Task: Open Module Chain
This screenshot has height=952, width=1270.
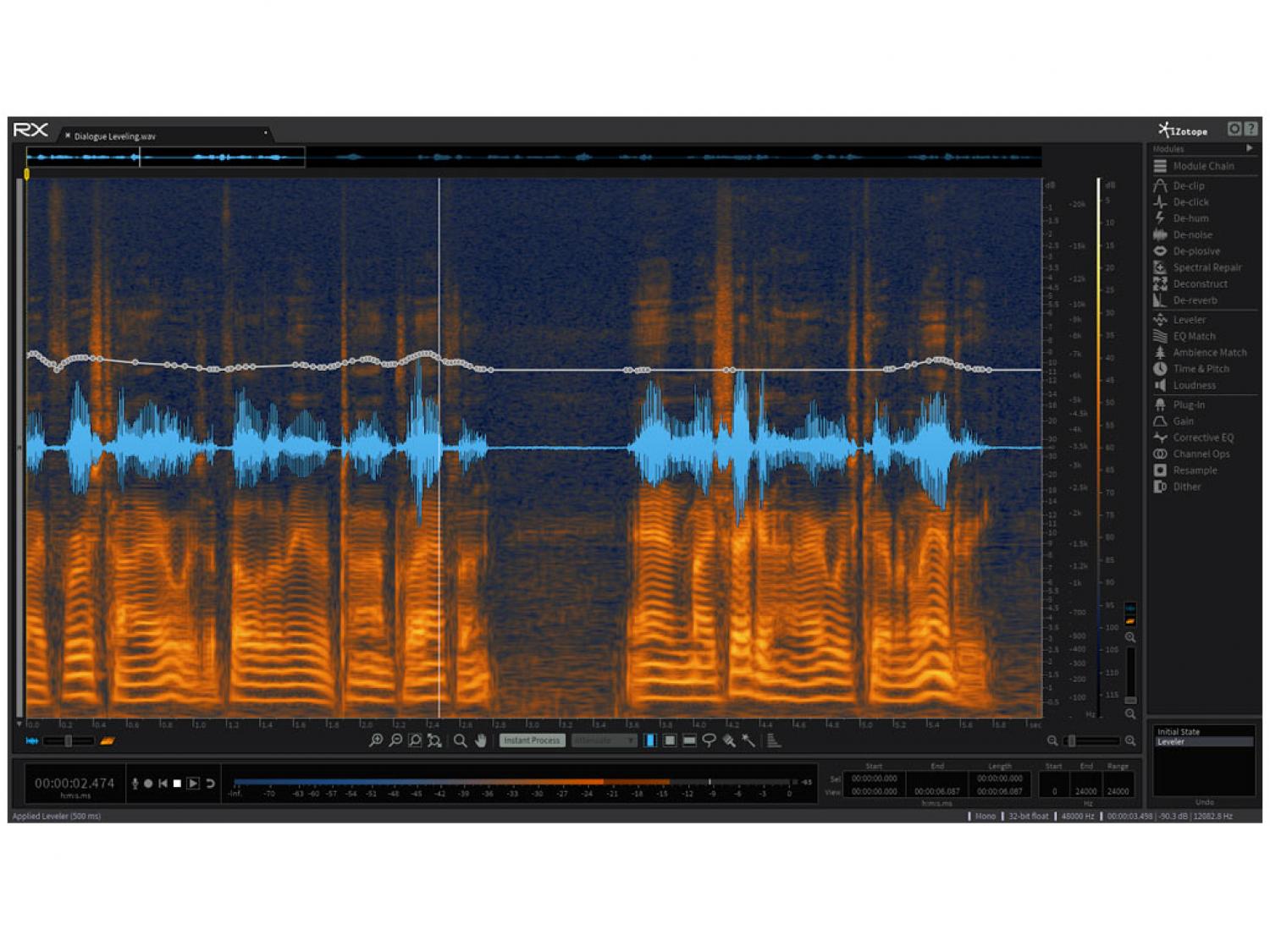Action: point(1202,166)
